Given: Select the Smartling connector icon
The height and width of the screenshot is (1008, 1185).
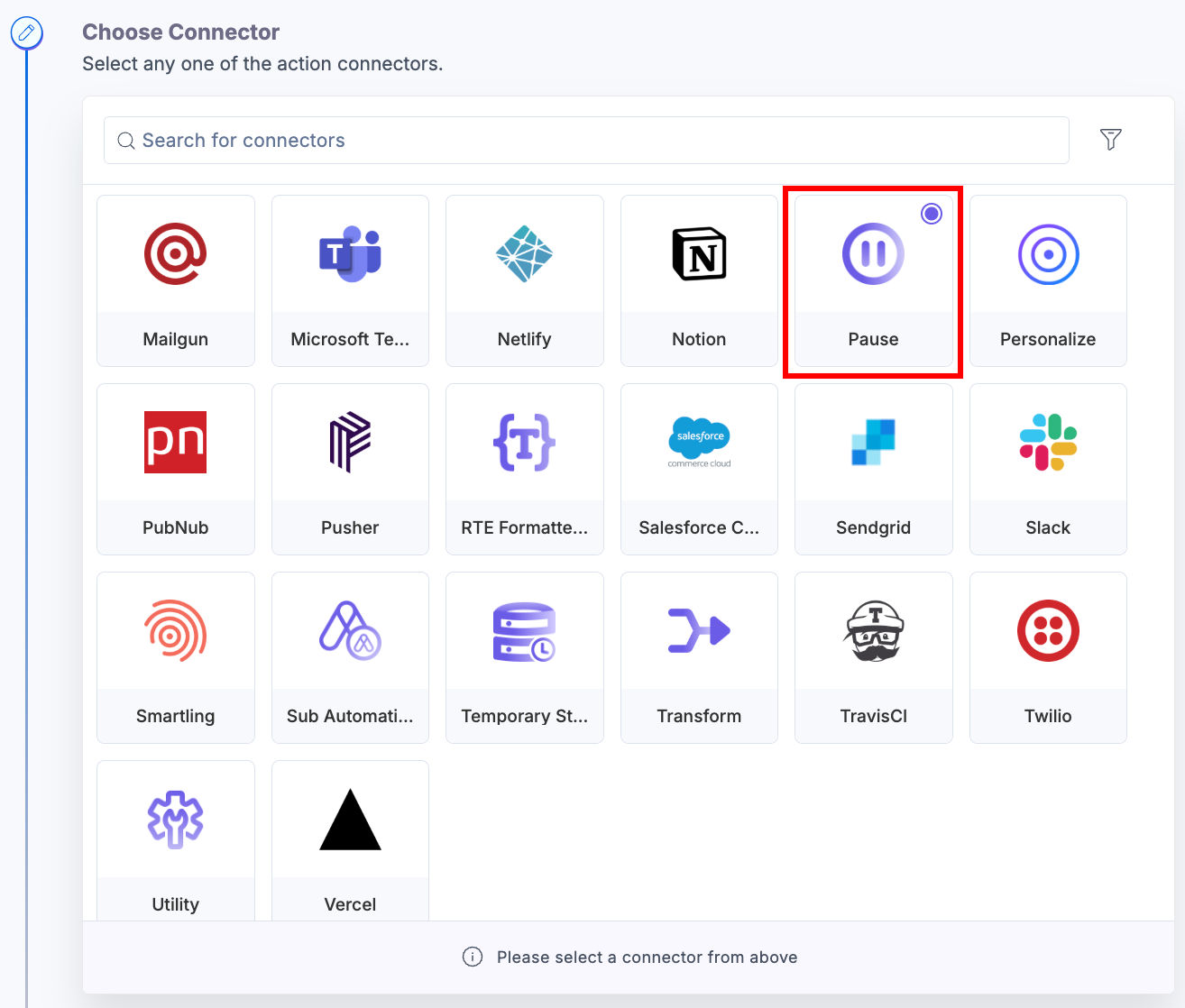Looking at the screenshot, I should click(x=175, y=631).
